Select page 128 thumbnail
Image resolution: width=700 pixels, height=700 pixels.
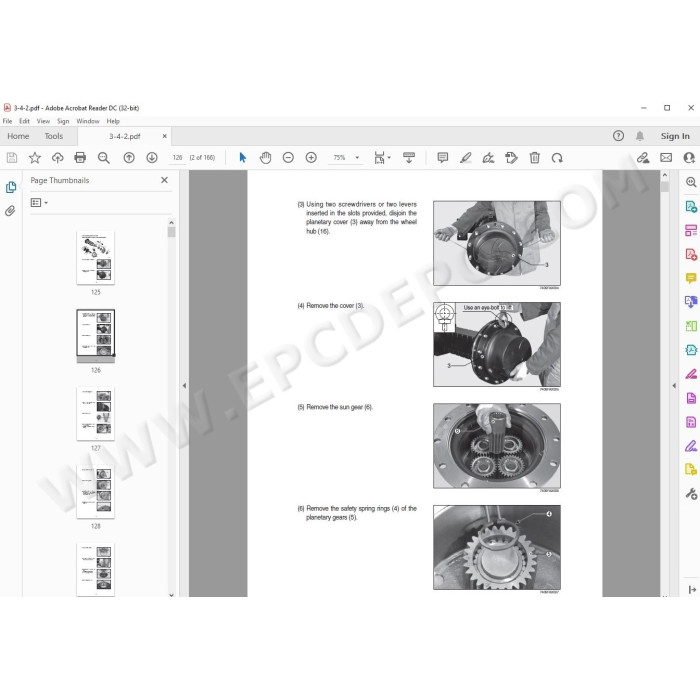(x=96, y=492)
